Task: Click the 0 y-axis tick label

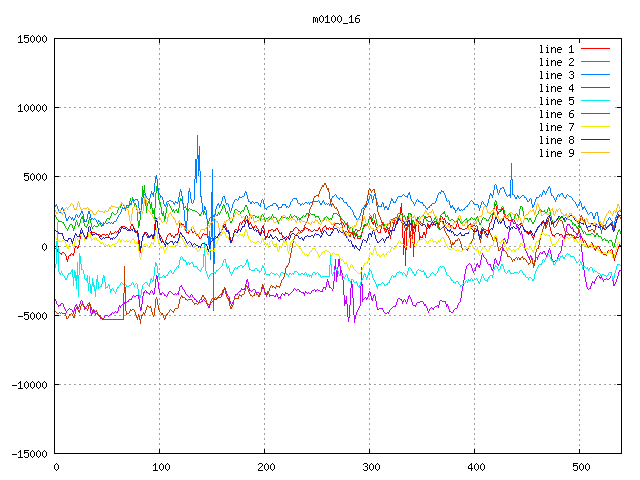Action: coord(46,246)
